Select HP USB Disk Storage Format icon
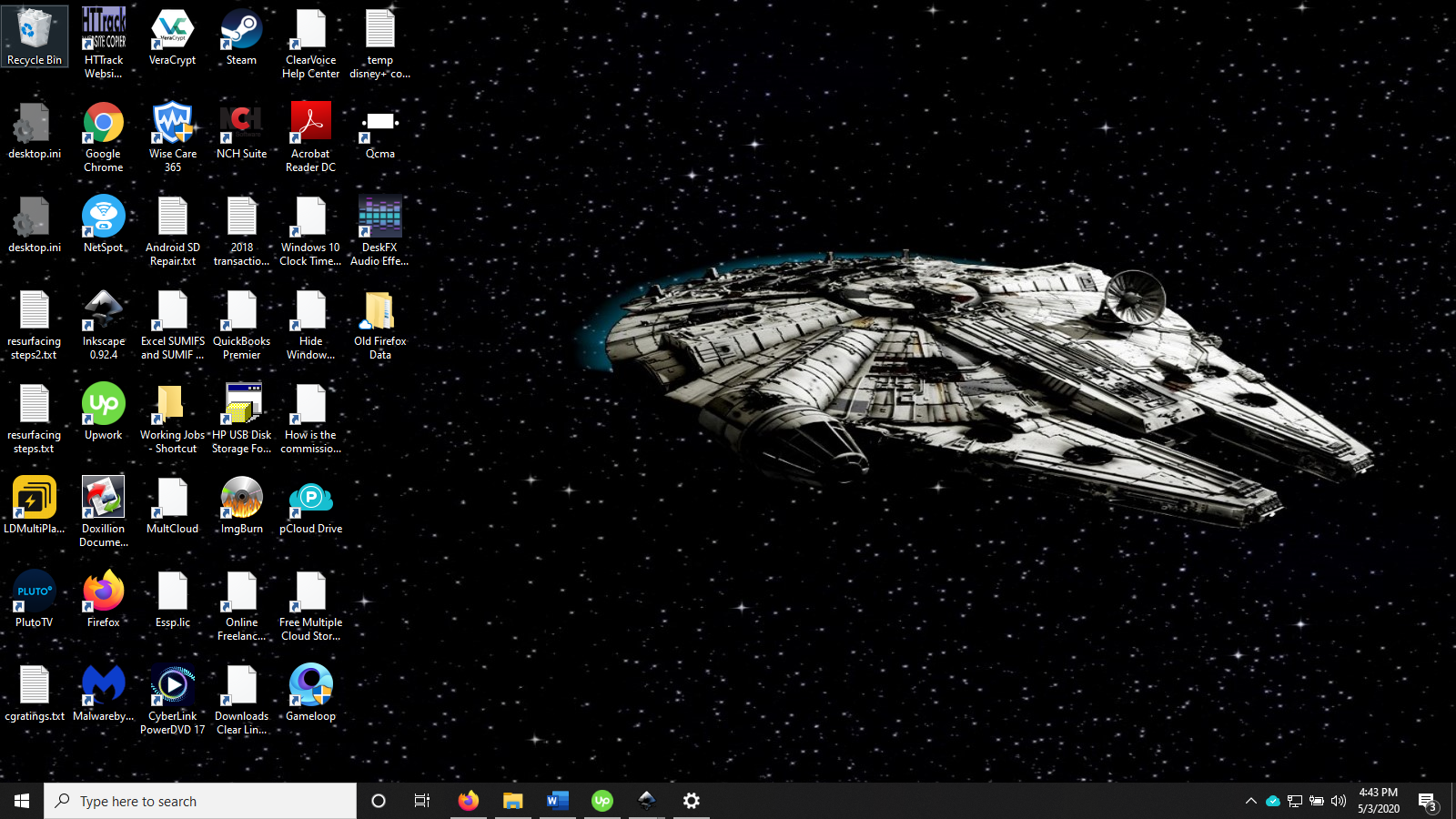This screenshot has height=819, width=1456. [x=242, y=418]
